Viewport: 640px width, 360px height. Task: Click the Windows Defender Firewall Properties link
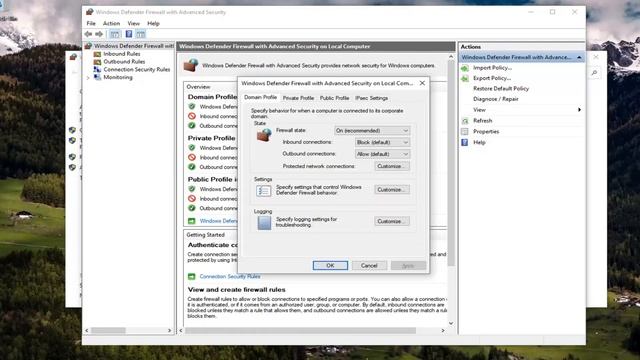(x=218, y=221)
